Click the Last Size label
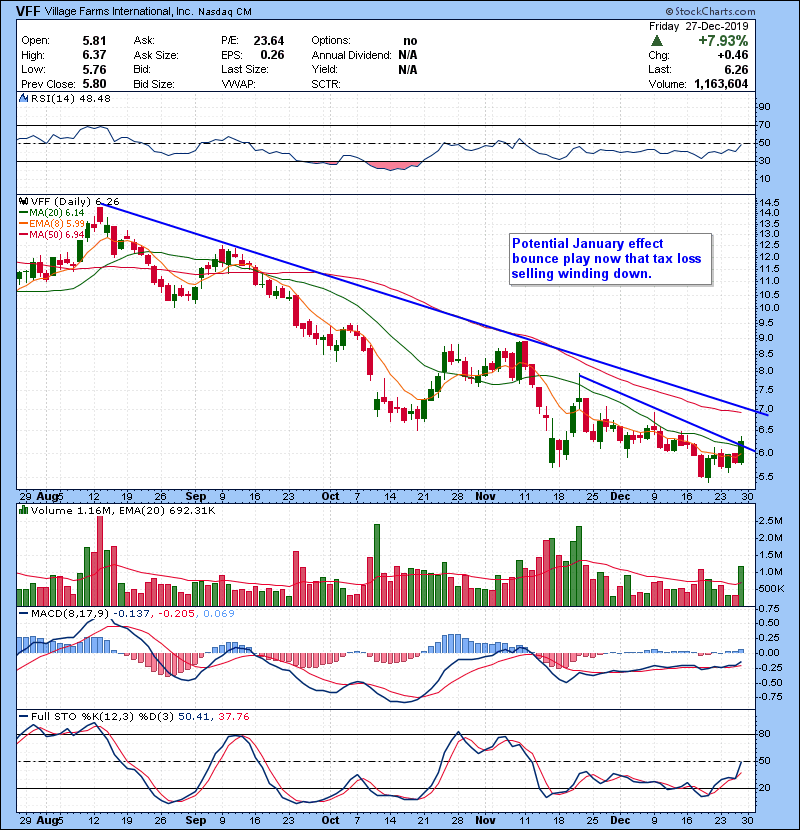This screenshot has height=830, width=800. [x=245, y=69]
